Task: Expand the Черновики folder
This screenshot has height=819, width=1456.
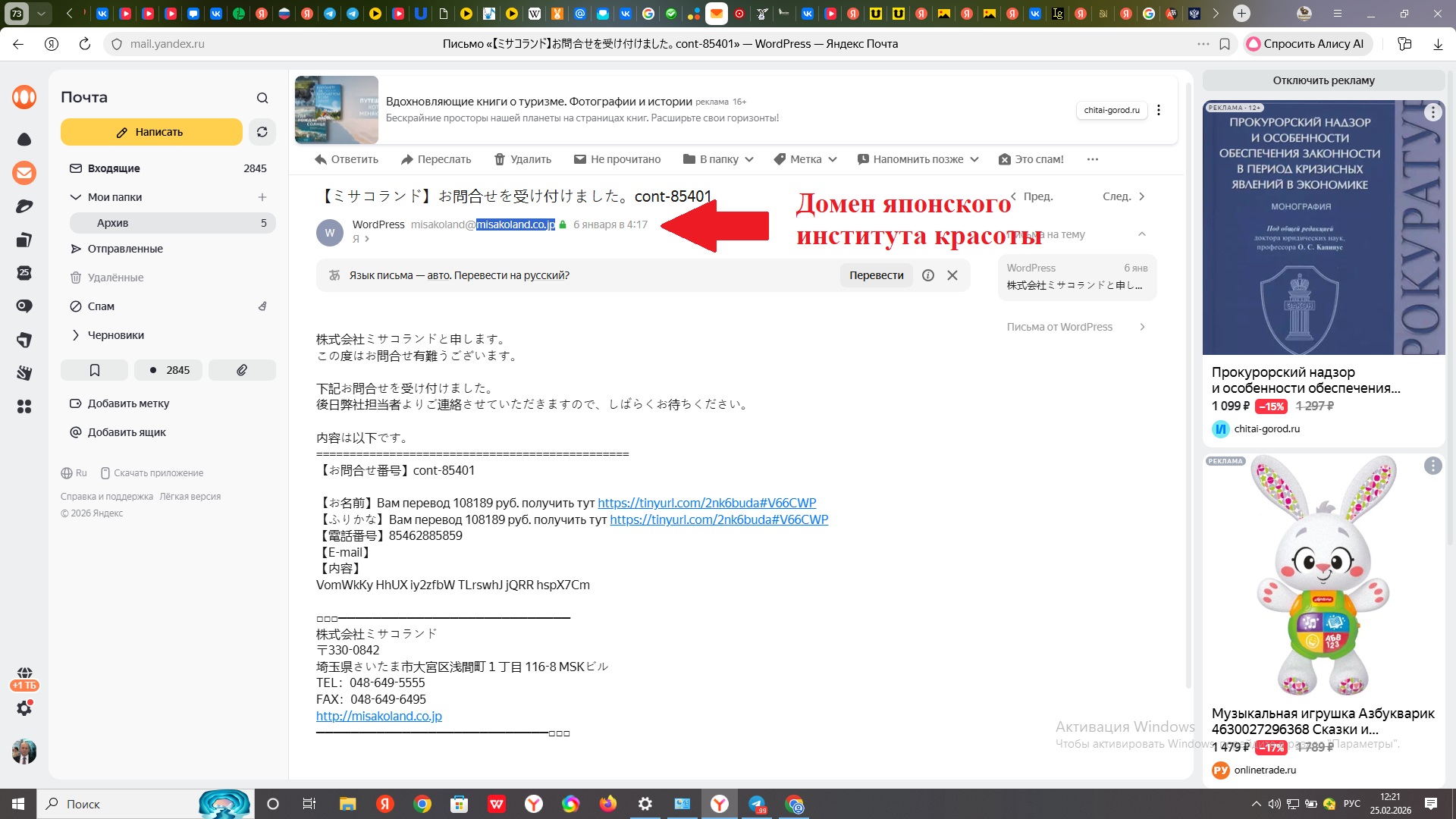Action: (75, 335)
